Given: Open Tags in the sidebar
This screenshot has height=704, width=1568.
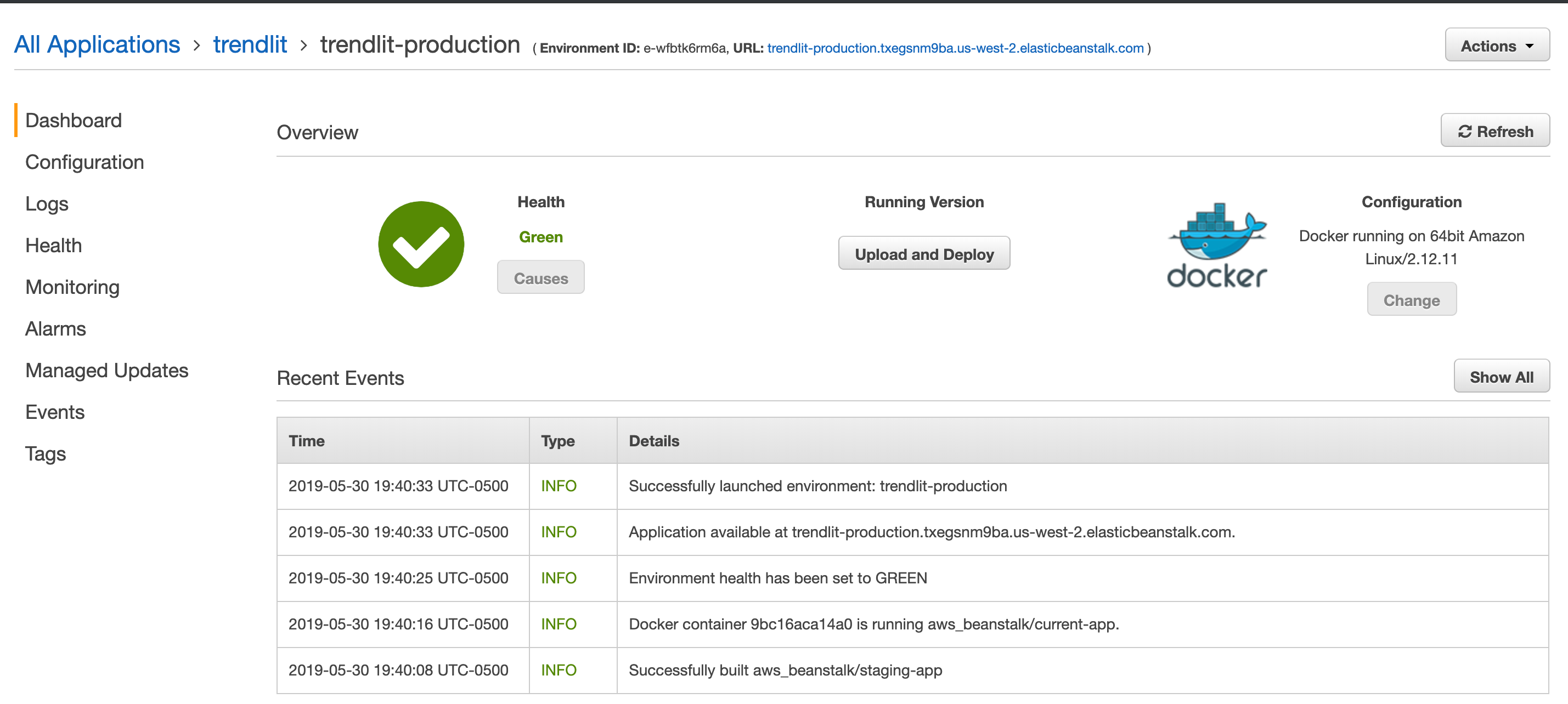Looking at the screenshot, I should click(46, 454).
